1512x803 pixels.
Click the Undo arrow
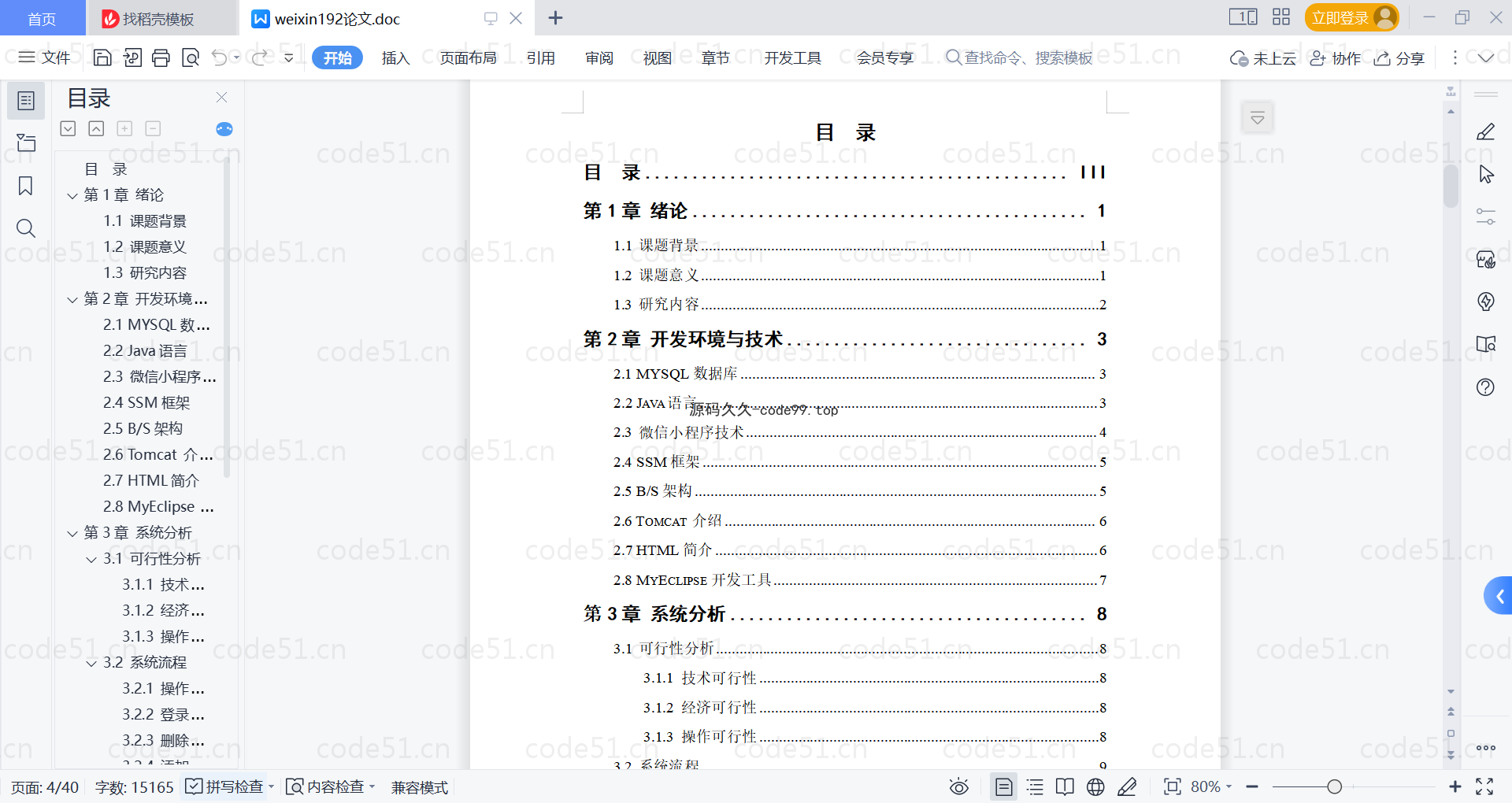220,57
